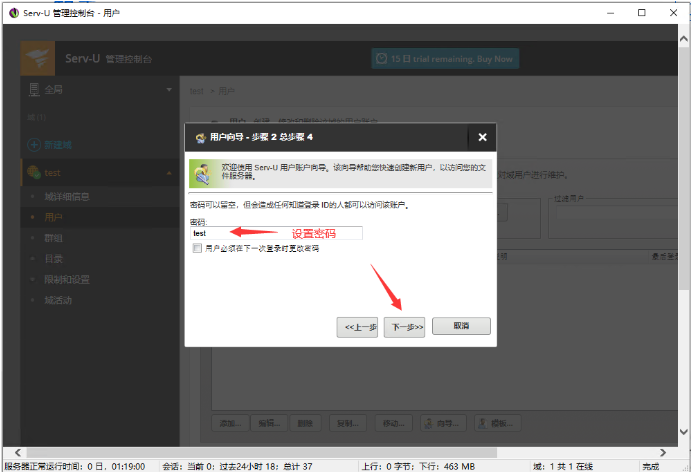
Task: Open 群组 in the sidebar menu
Action: (53, 238)
